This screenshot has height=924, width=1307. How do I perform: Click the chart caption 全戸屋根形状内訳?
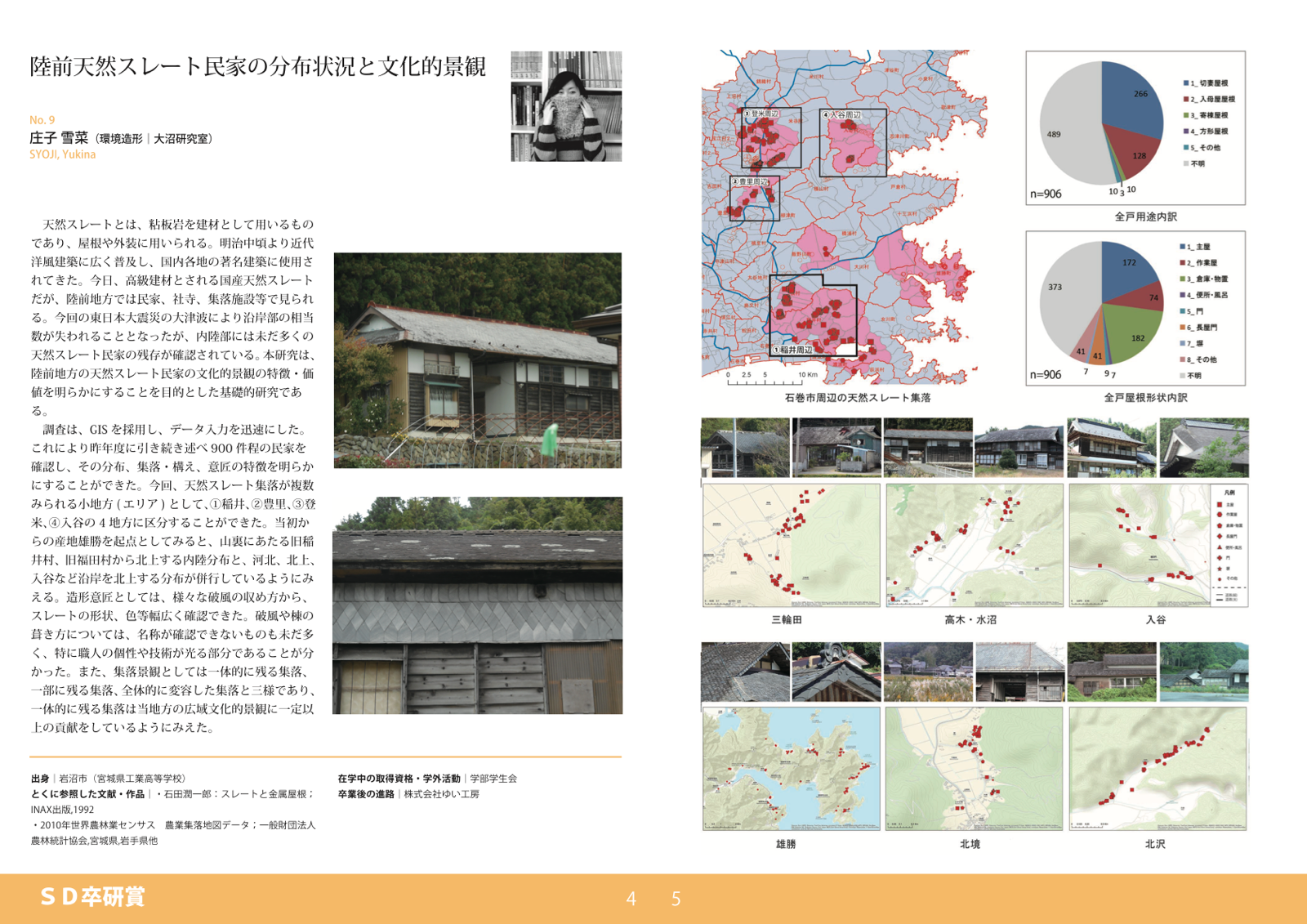[1145, 398]
